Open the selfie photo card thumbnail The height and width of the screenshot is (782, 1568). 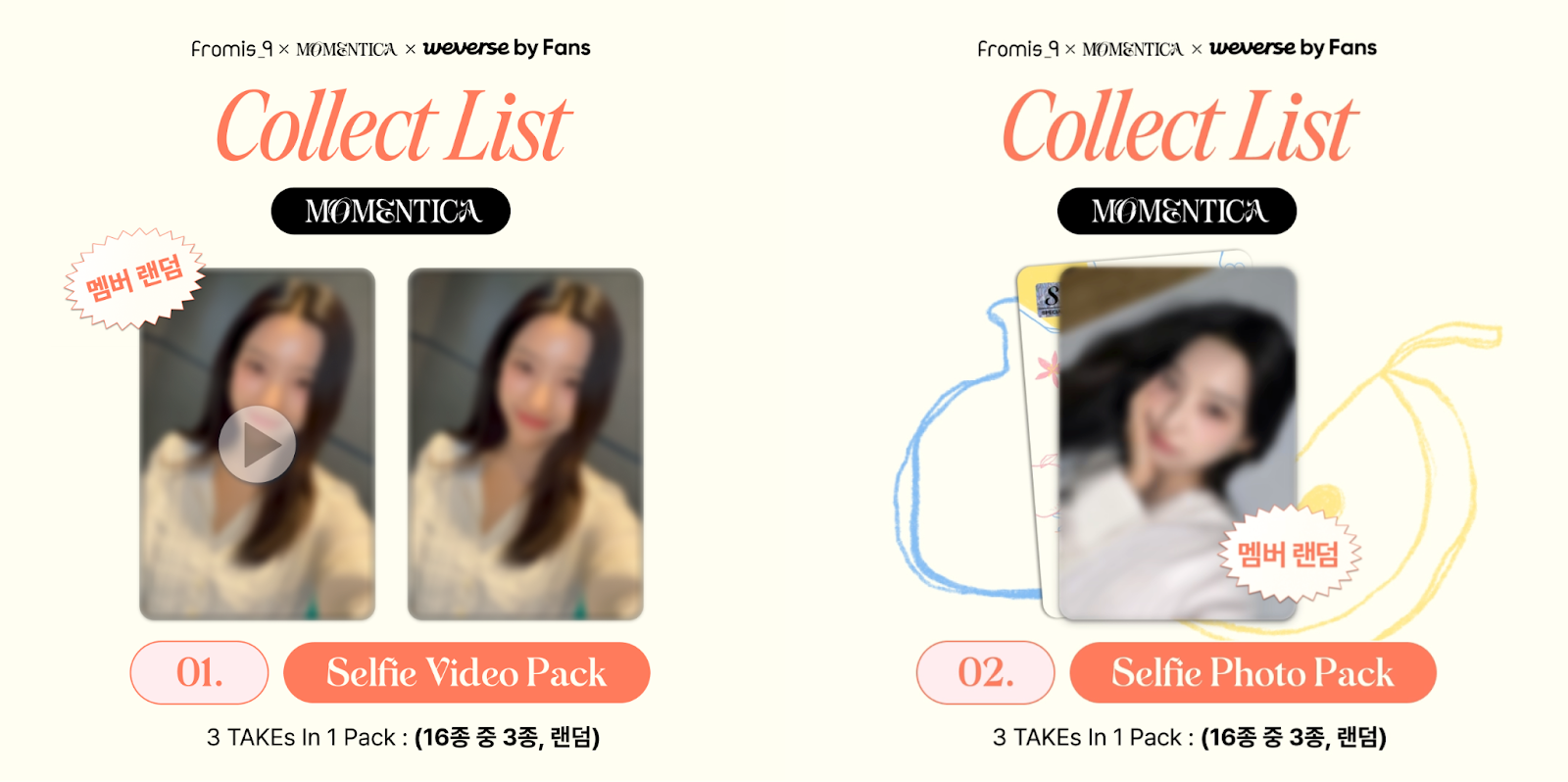point(1178,444)
